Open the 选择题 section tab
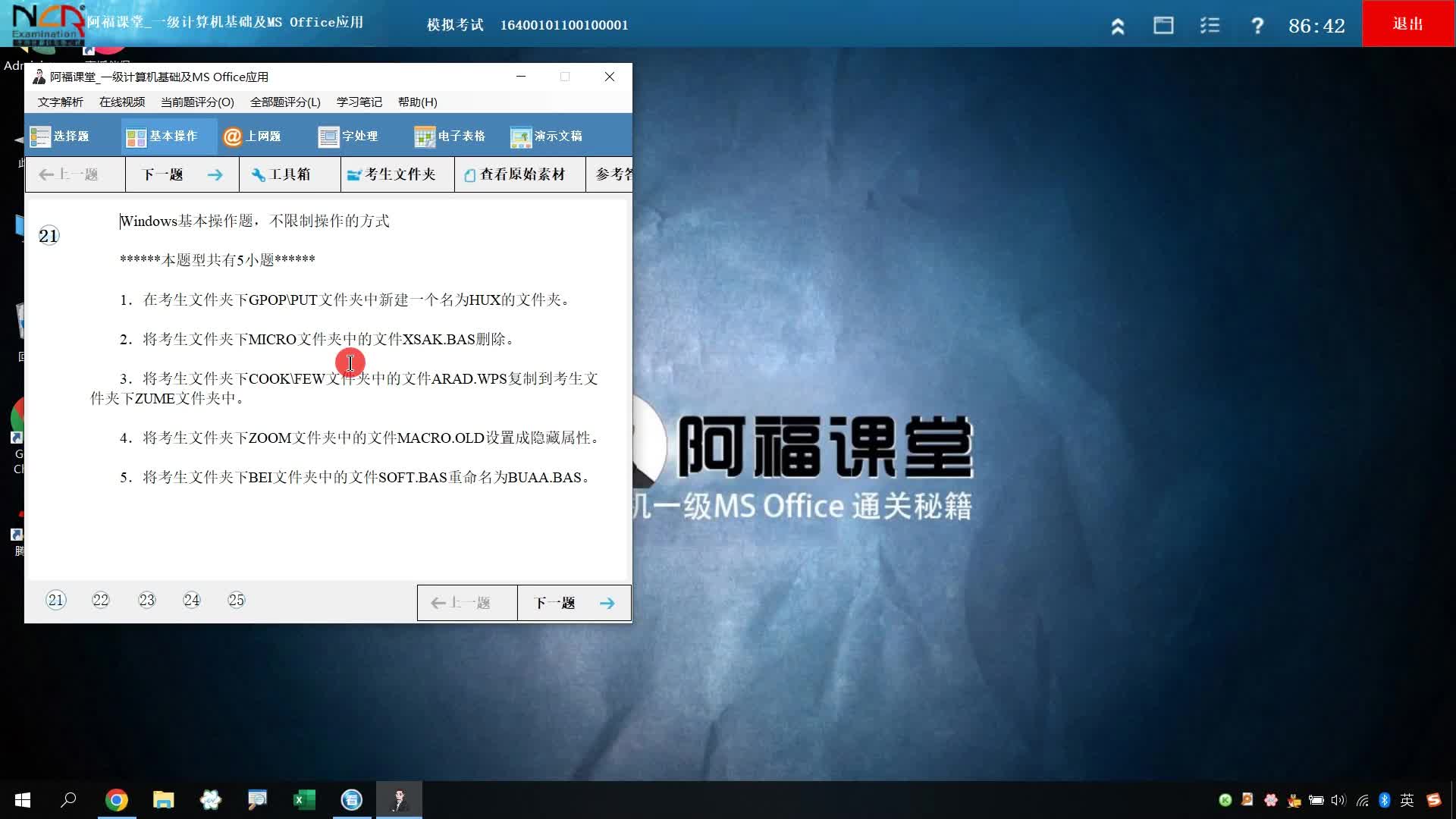 [x=61, y=136]
